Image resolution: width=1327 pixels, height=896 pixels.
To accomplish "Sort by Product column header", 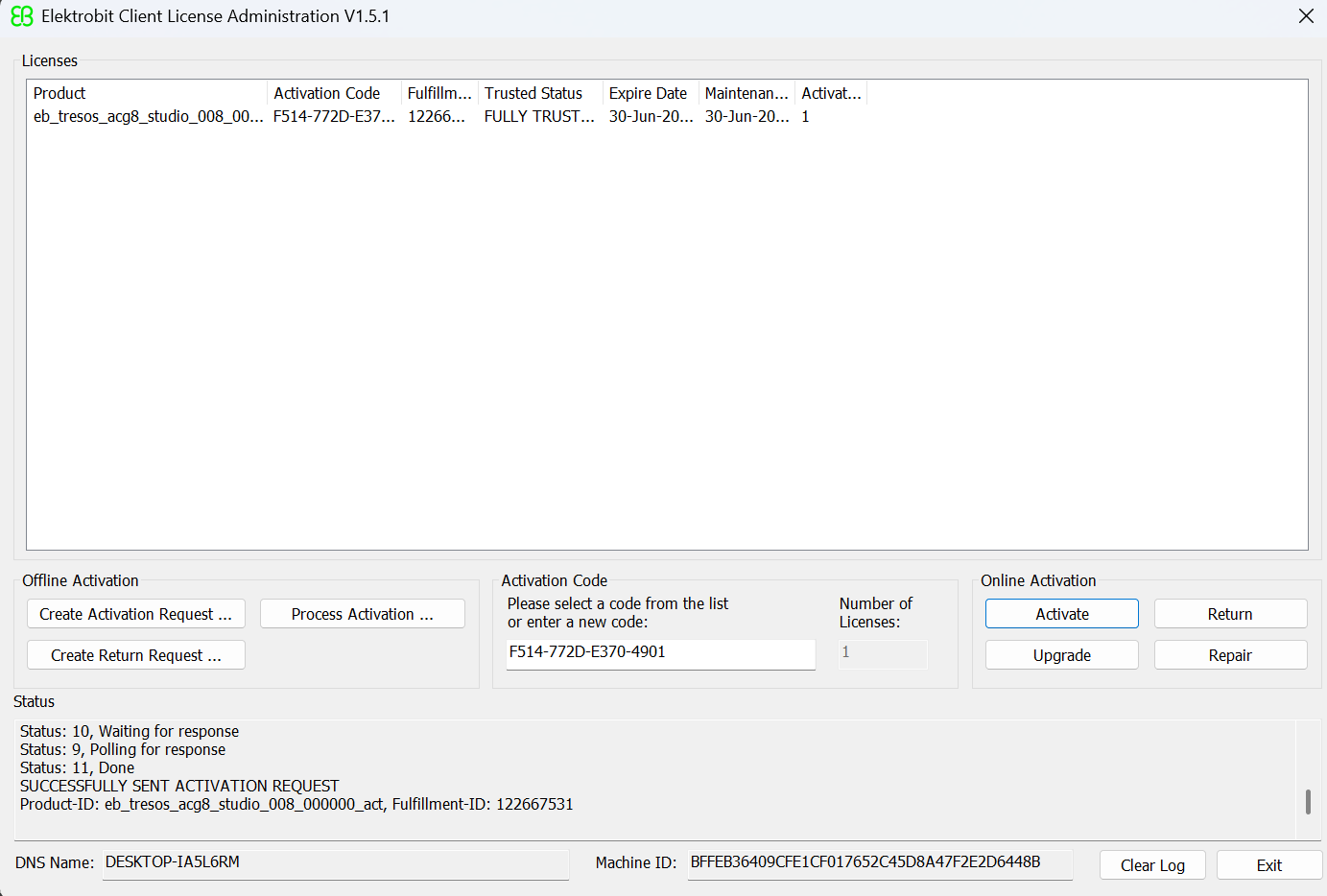I will coord(147,93).
